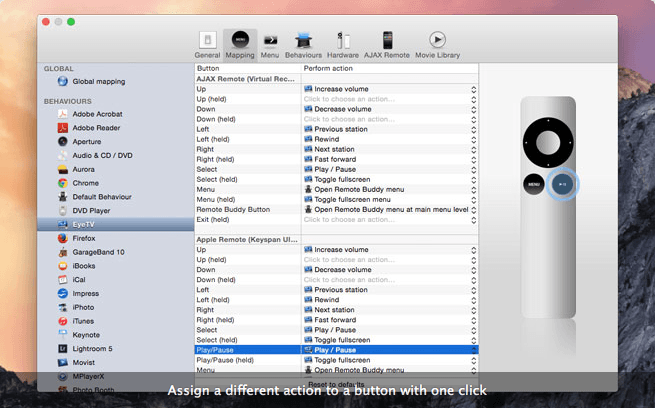Pick Chrome from the behaviours list
This screenshot has height=408, width=655.
click(85, 183)
